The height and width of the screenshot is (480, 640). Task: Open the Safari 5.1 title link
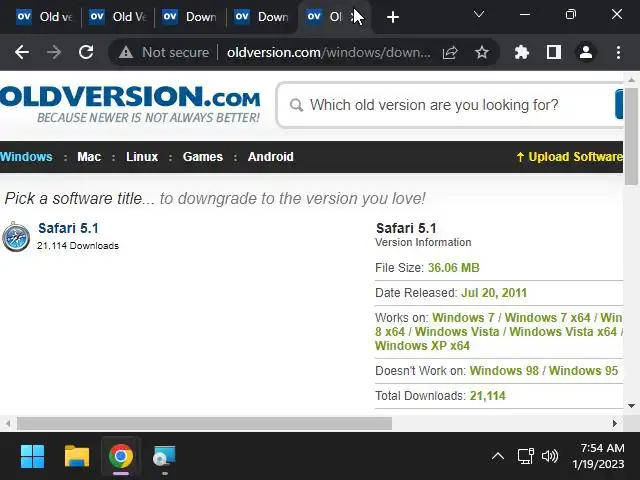tap(68, 228)
